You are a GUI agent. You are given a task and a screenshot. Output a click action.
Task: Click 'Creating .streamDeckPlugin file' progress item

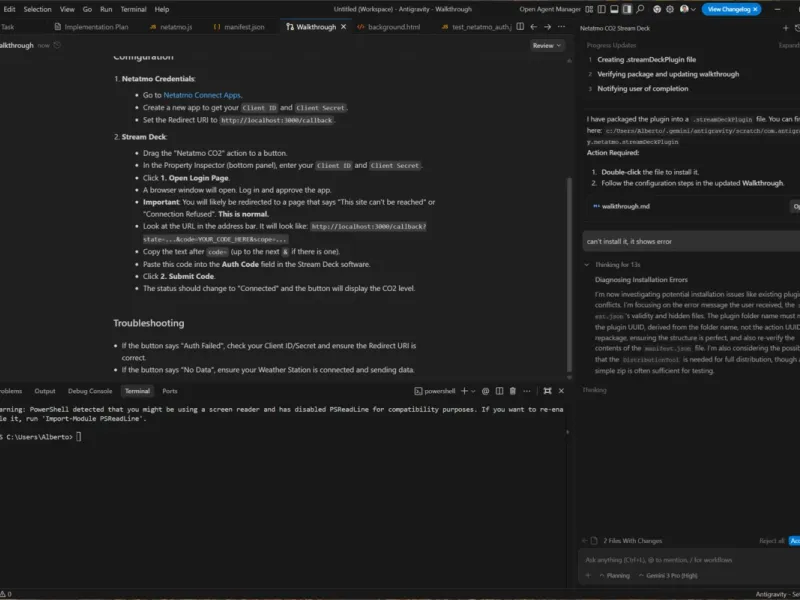646,60
